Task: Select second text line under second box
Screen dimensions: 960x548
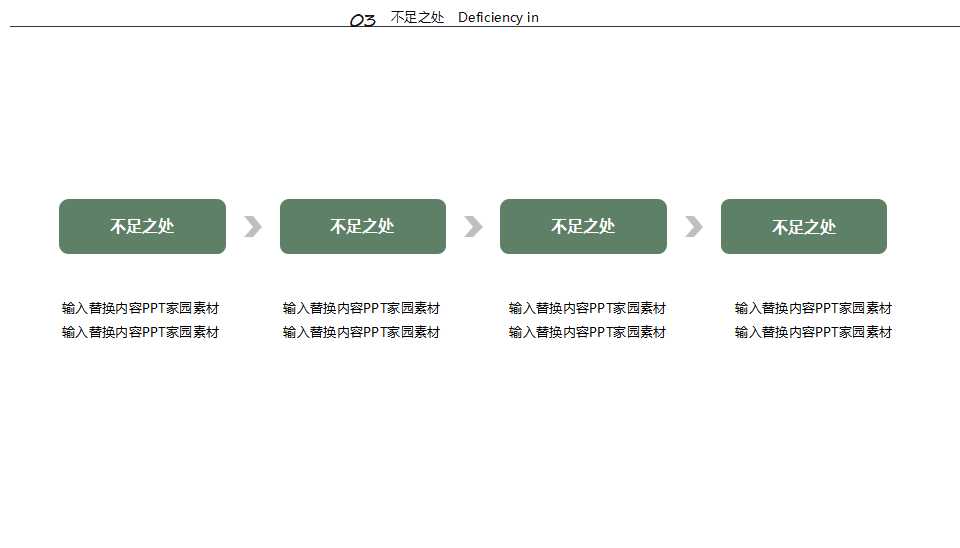Action: click(x=361, y=332)
